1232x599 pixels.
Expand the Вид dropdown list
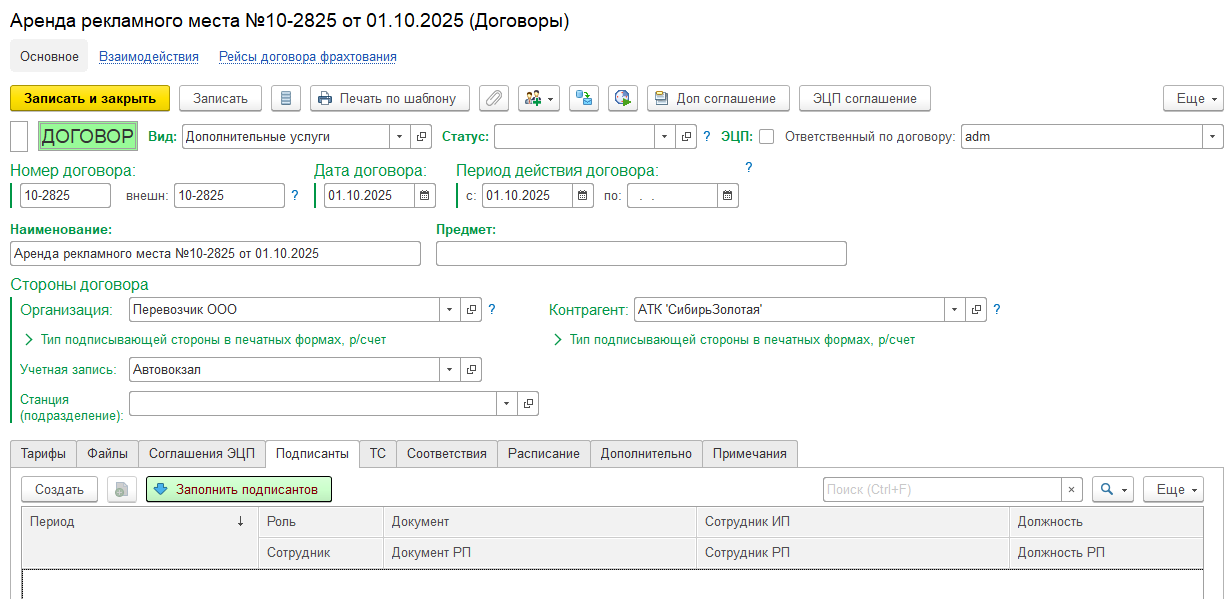tap(400, 137)
